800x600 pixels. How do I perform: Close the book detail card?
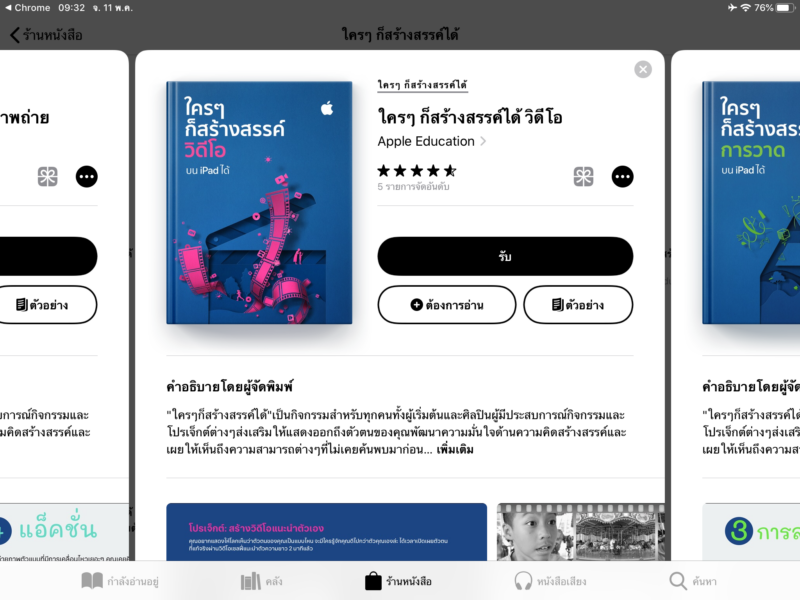pyautogui.click(x=643, y=69)
